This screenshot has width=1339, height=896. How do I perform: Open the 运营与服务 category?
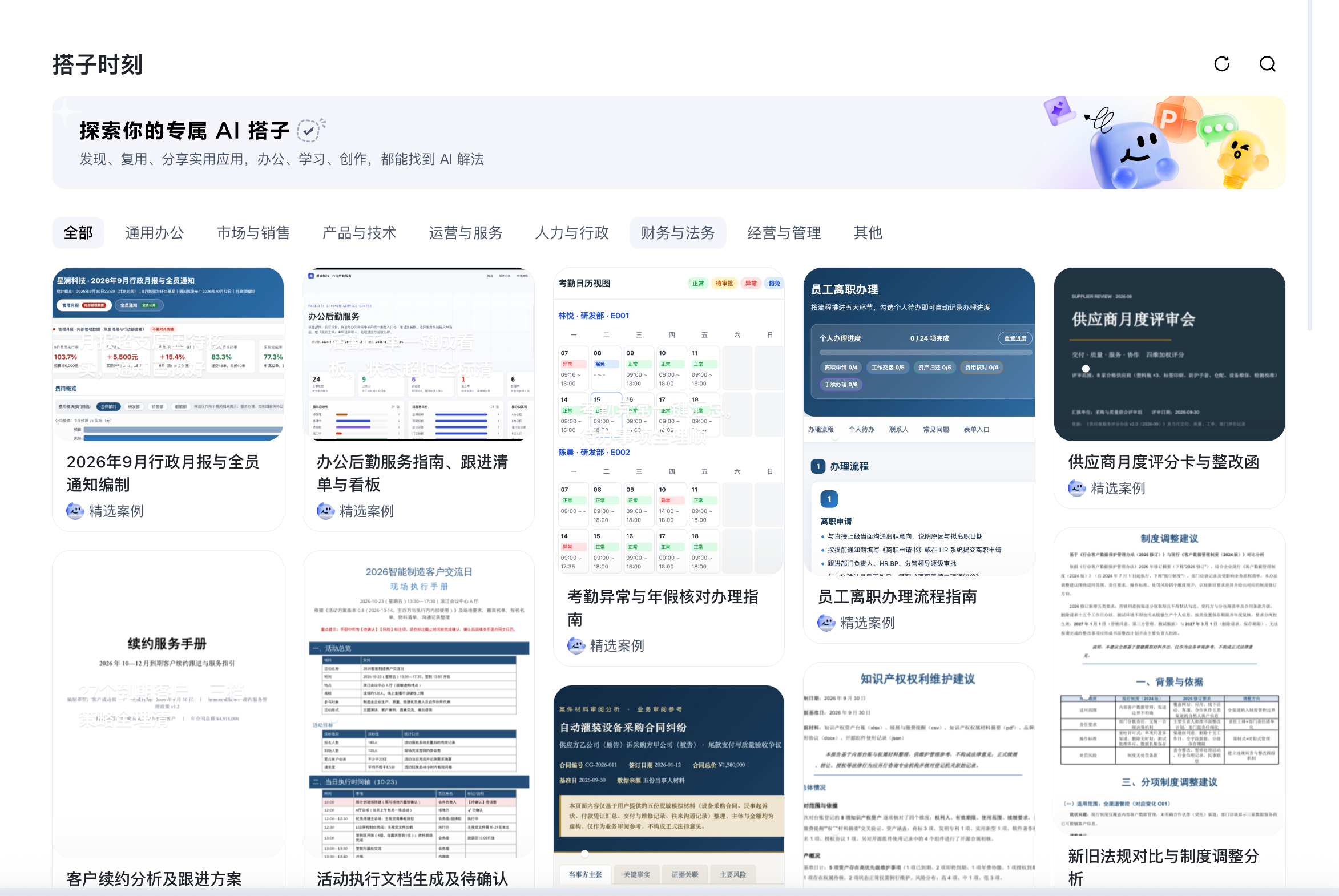coord(465,233)
